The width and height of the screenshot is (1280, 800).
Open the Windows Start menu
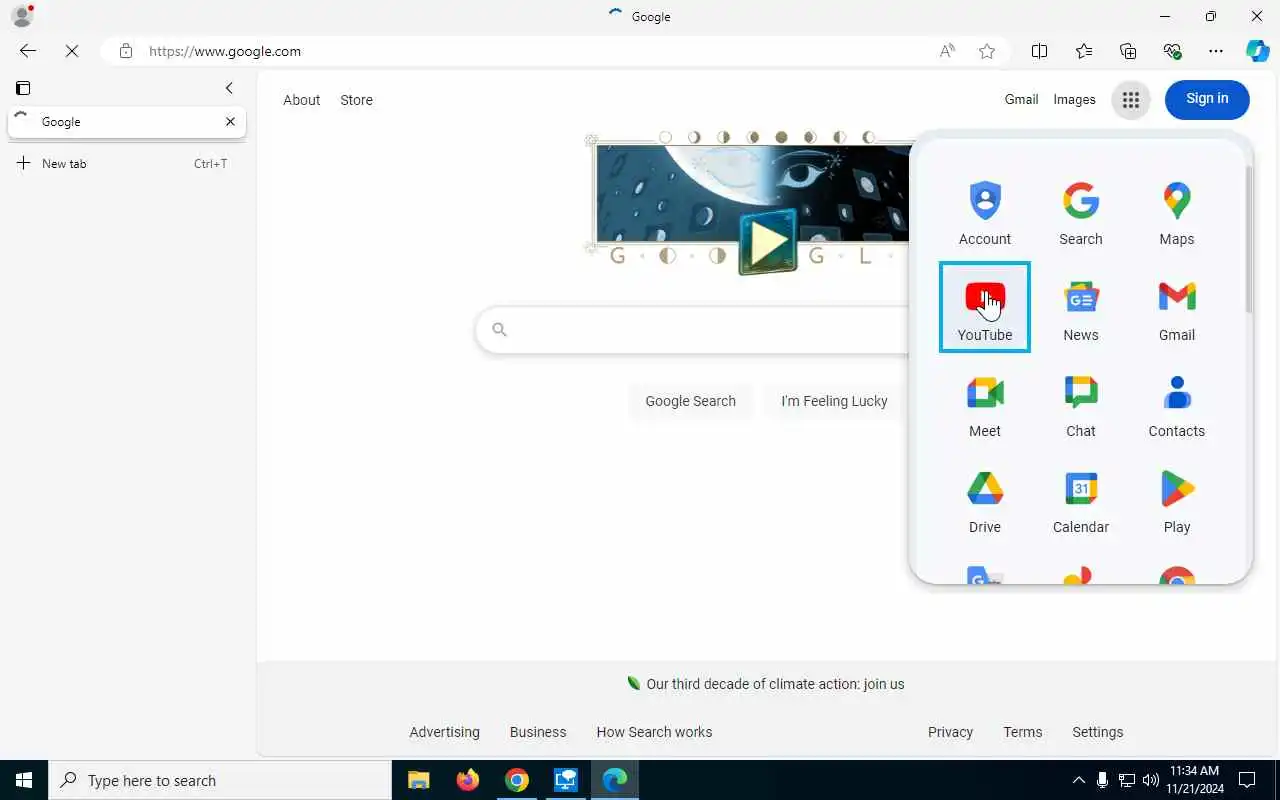coord(24,780)
